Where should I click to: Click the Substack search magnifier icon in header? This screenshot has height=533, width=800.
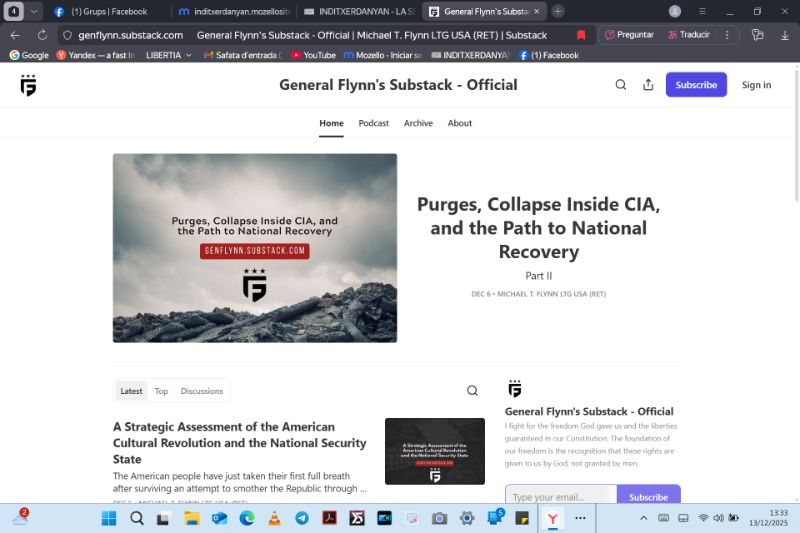tap(621, 85)
